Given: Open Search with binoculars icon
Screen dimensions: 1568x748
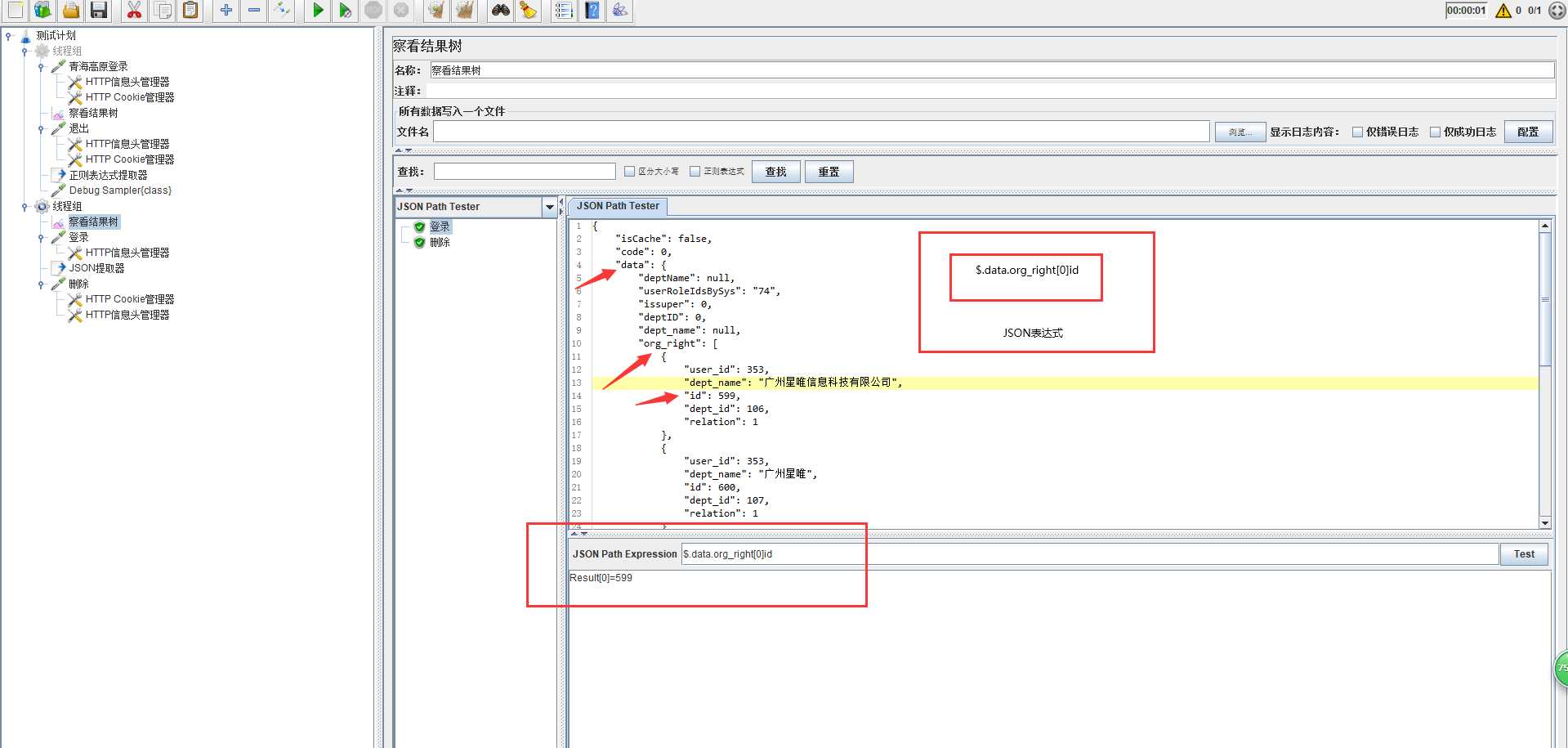Looking at the screenshot, I should click(501, 10).
